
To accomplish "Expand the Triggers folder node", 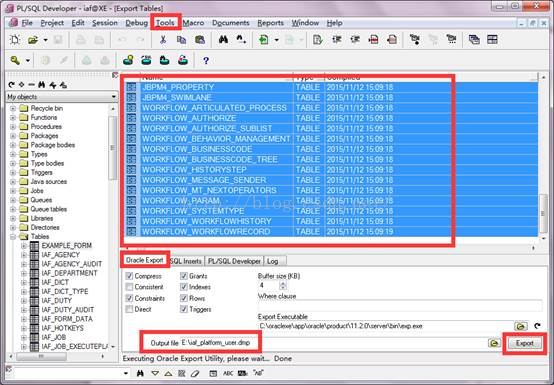I will click(x=13, y=172).
